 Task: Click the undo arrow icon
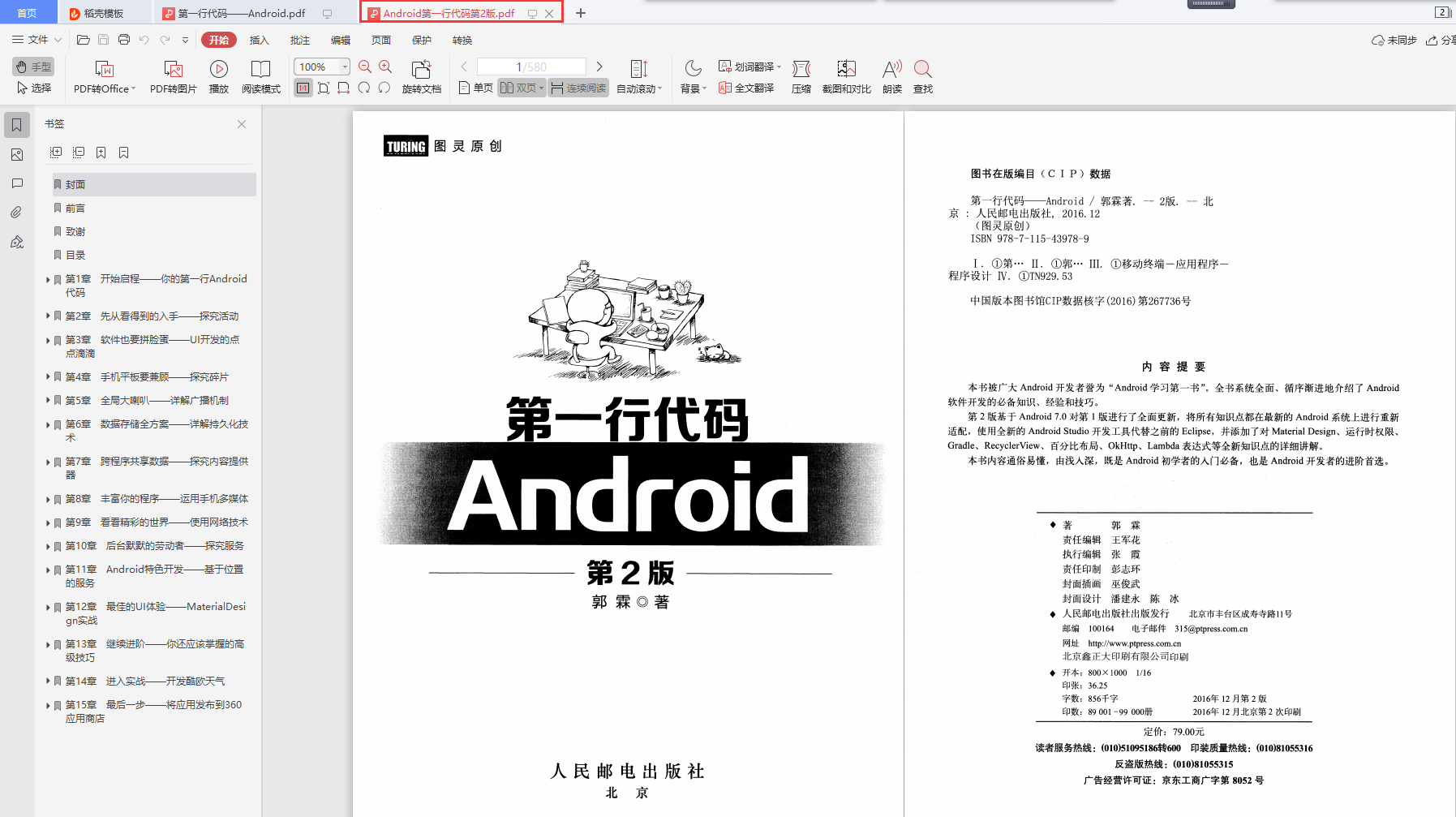point(144,39)
